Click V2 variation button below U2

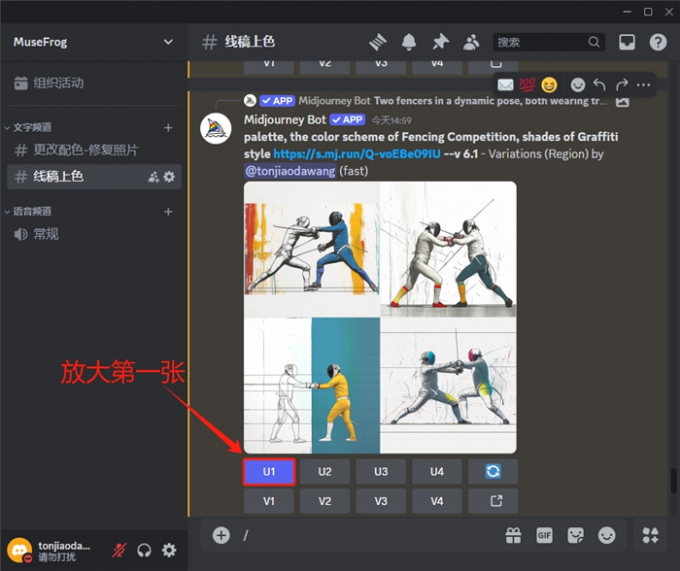coord(325,501)
